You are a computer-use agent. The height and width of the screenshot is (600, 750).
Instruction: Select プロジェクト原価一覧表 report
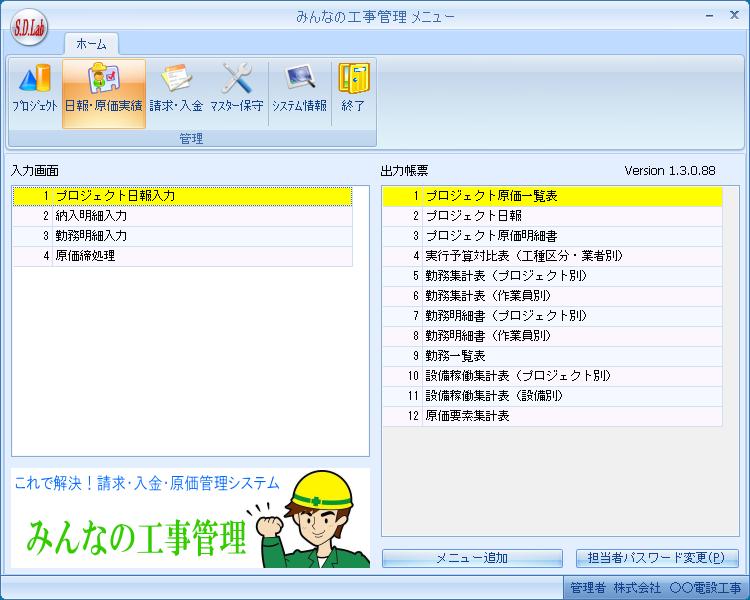552,196
